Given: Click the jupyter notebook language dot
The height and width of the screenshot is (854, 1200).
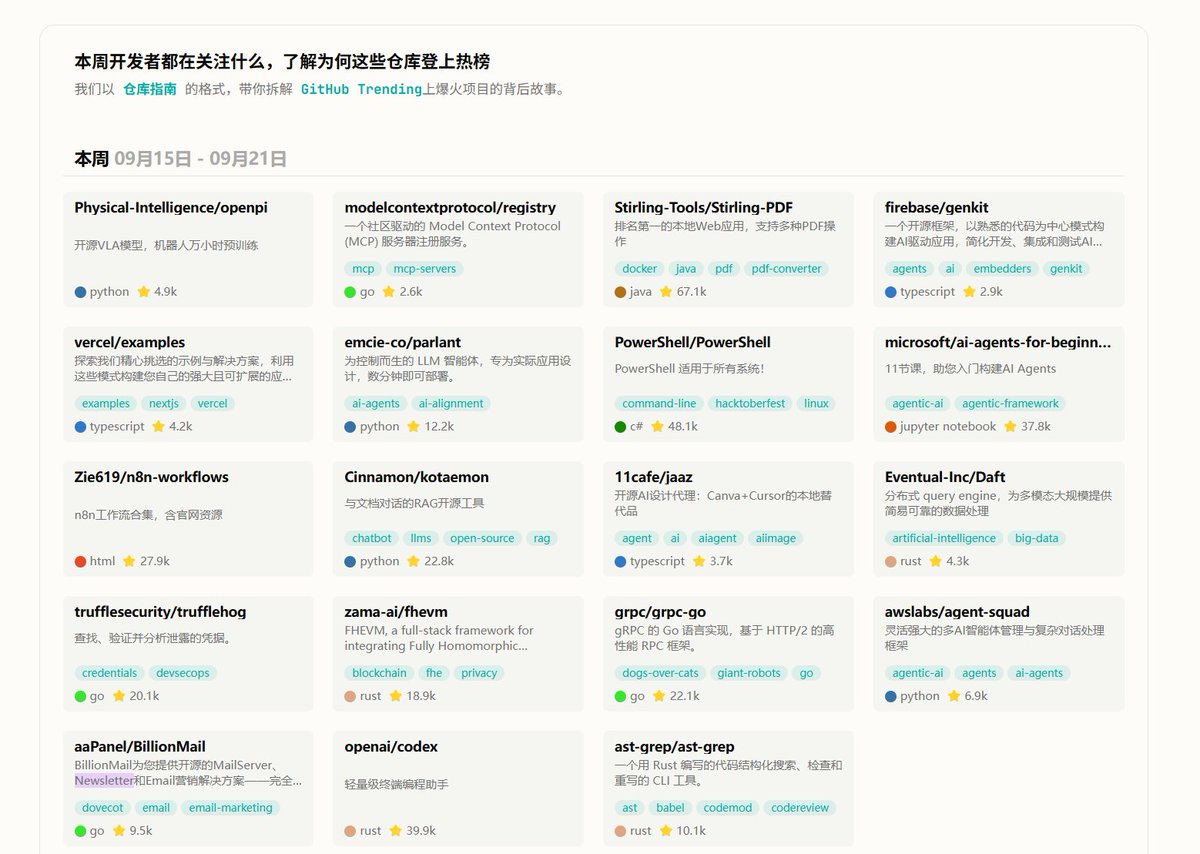Looking at the screenshot, I should pyautogui.click(x=891, y=427).
